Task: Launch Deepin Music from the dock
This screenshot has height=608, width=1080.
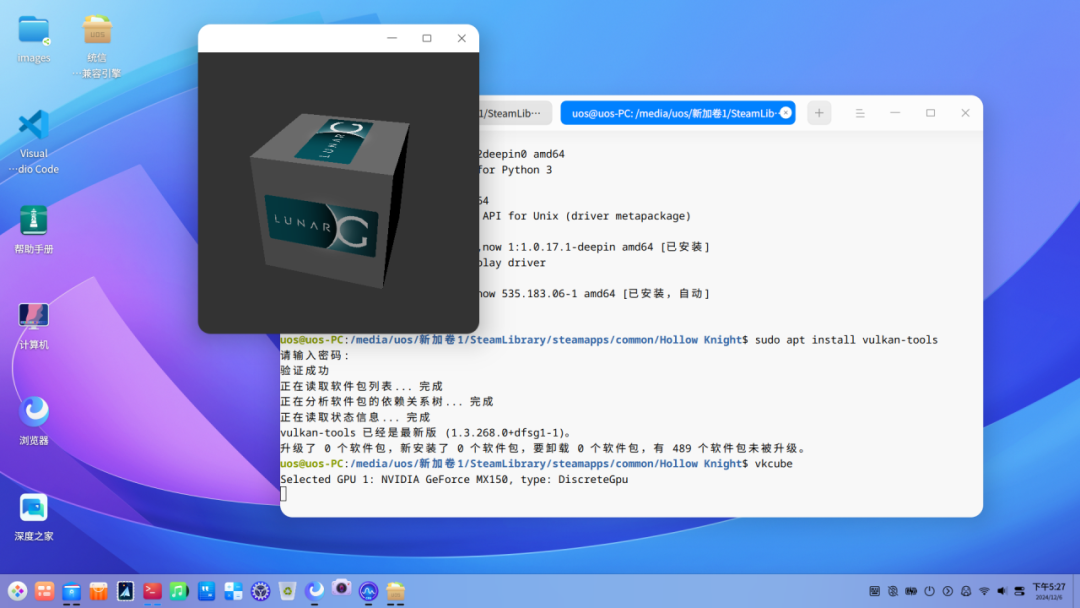Action: [x=179, y=593]
